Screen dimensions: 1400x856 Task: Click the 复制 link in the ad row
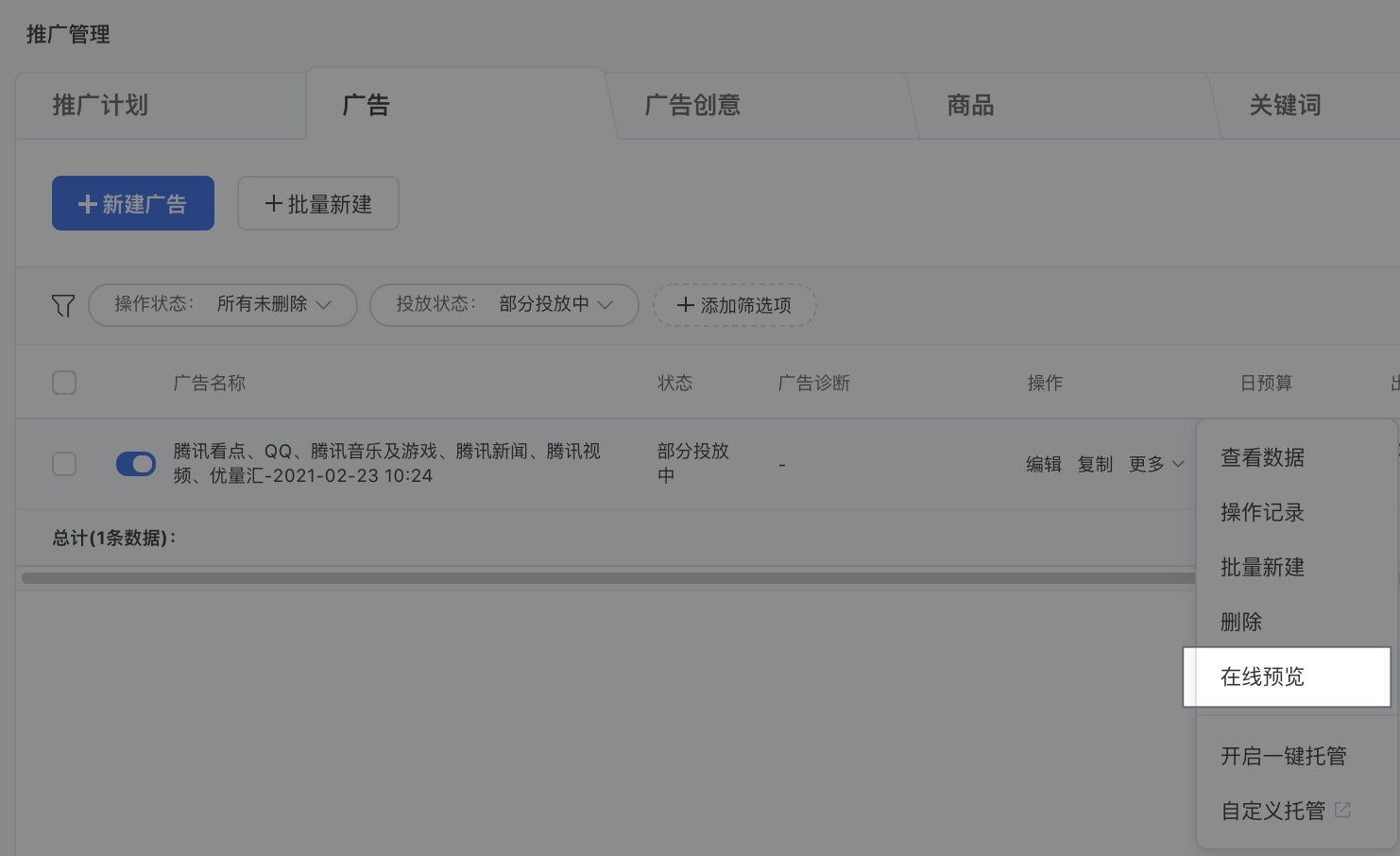pos(1095,464)
